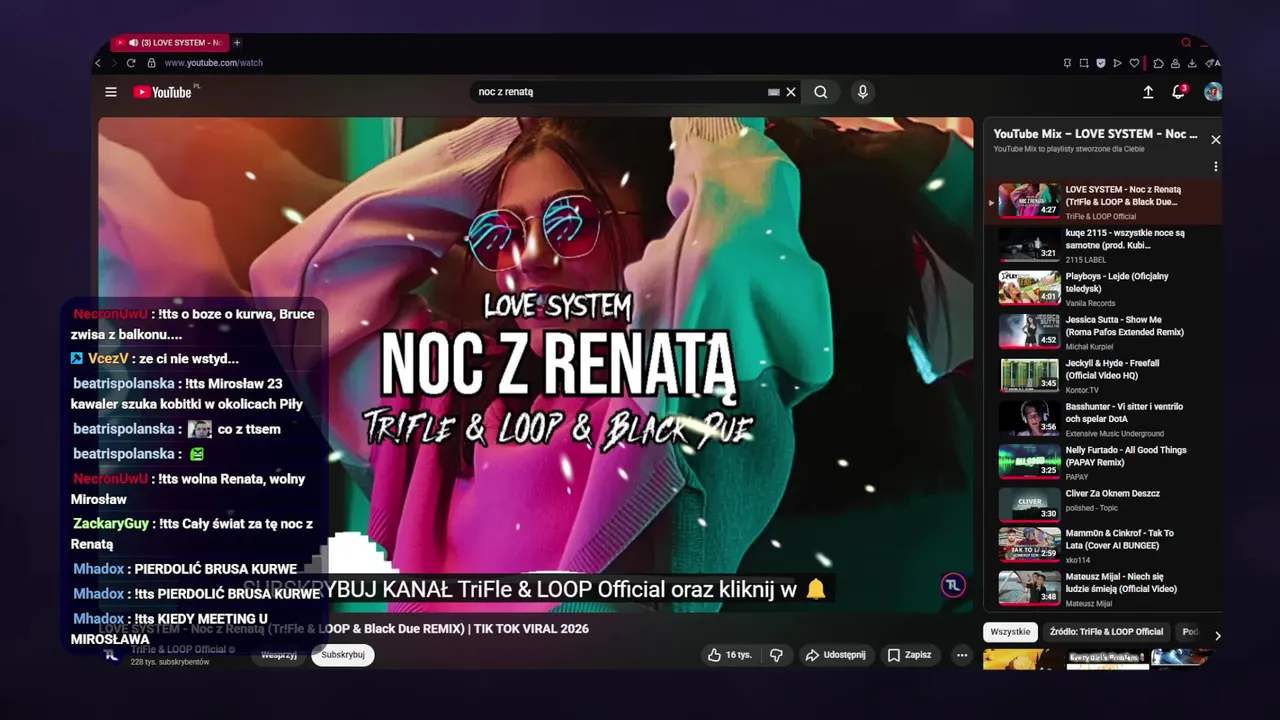Click the snapshot capture icon in toolbar
This screenshot has width=1280, height=720.
click(1084, 63)
